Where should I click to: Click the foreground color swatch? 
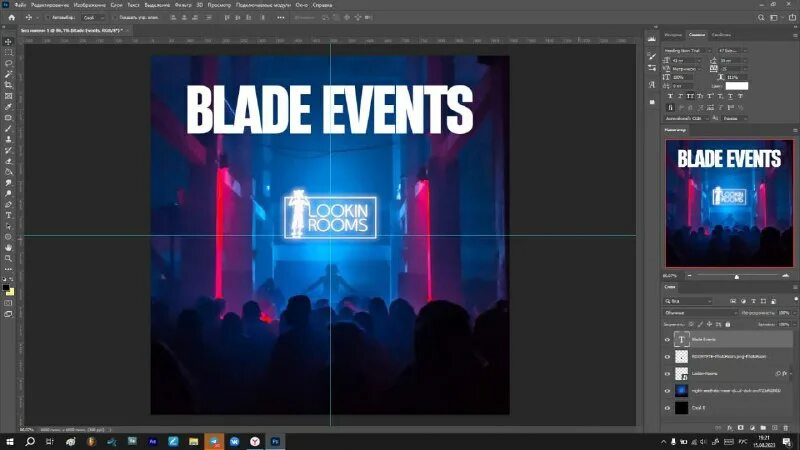6,288
